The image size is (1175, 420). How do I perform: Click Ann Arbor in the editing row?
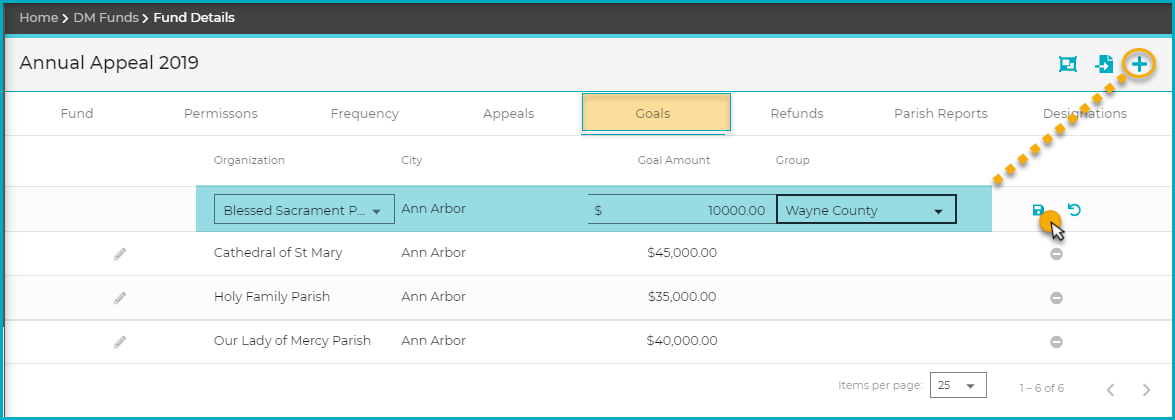(434, 209)
